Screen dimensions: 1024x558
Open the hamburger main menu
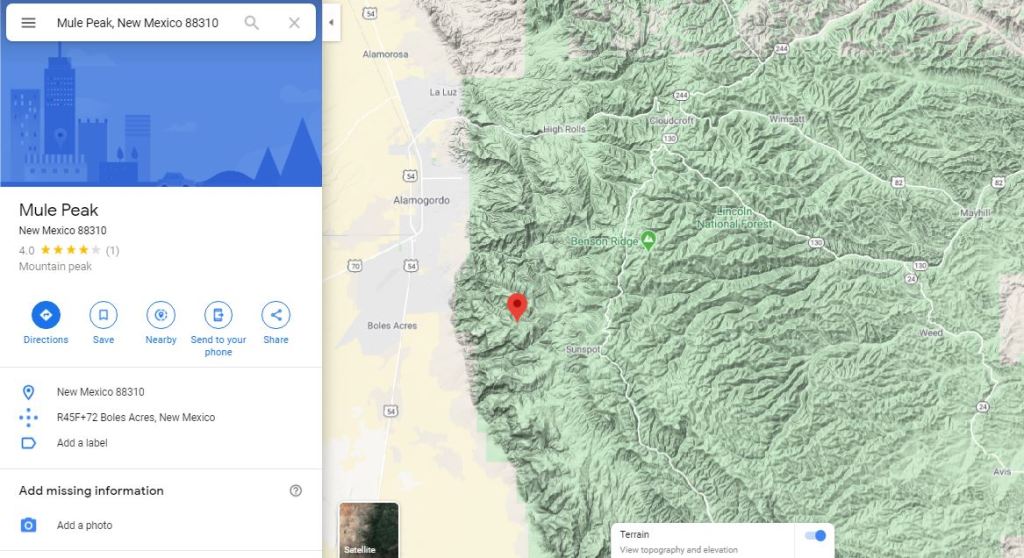point(28,23)
